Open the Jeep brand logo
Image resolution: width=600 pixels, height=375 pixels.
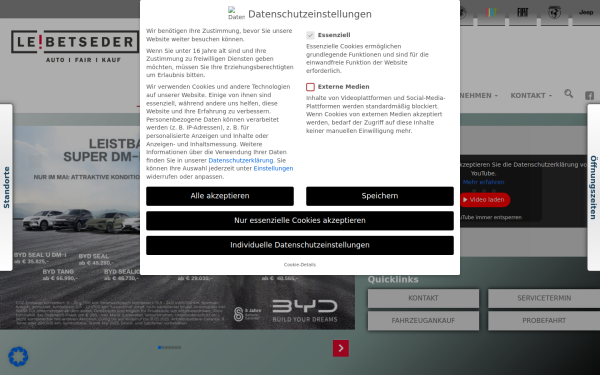[586, 13]
